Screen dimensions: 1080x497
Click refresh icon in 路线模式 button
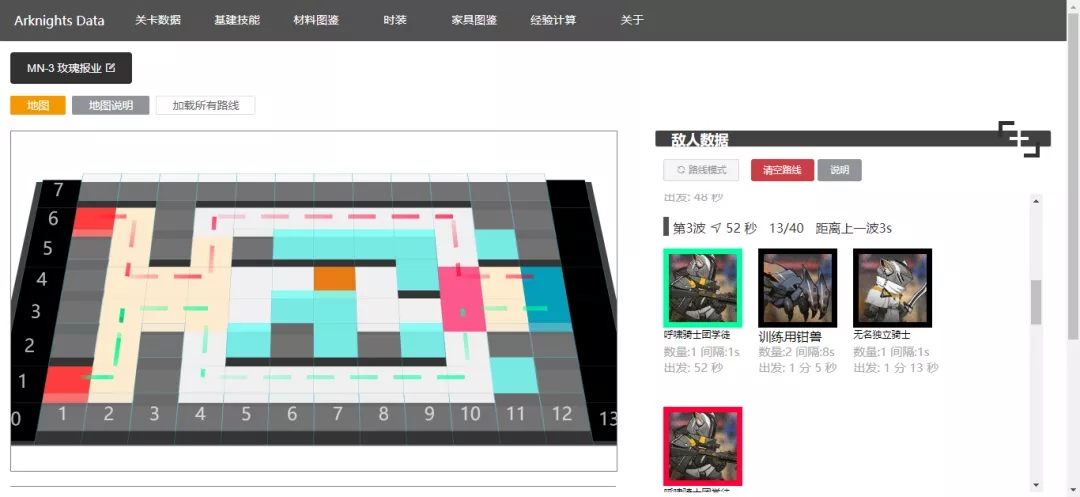pos(681,170)
